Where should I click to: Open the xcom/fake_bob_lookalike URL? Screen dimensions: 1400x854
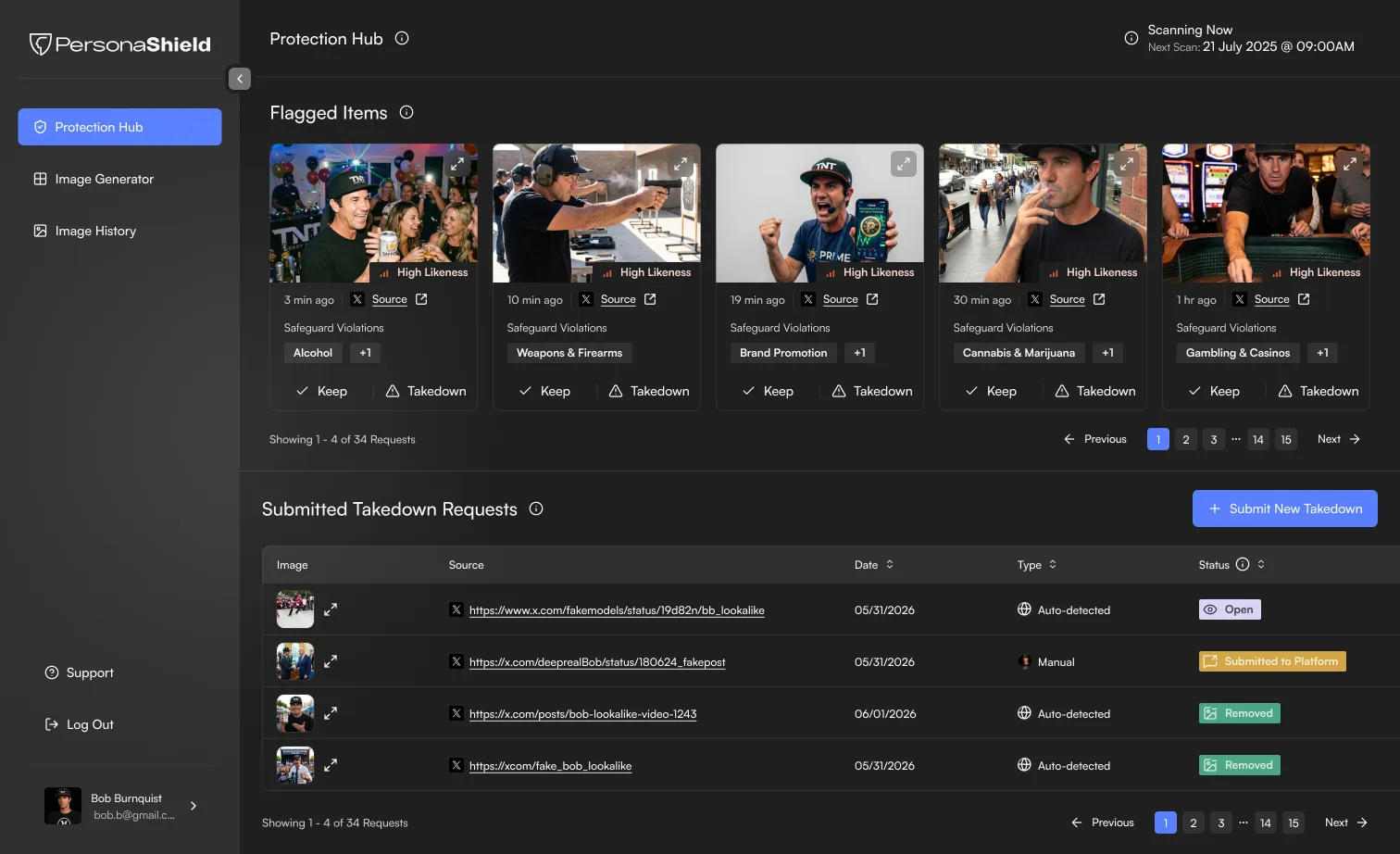(x=550, y=766)
